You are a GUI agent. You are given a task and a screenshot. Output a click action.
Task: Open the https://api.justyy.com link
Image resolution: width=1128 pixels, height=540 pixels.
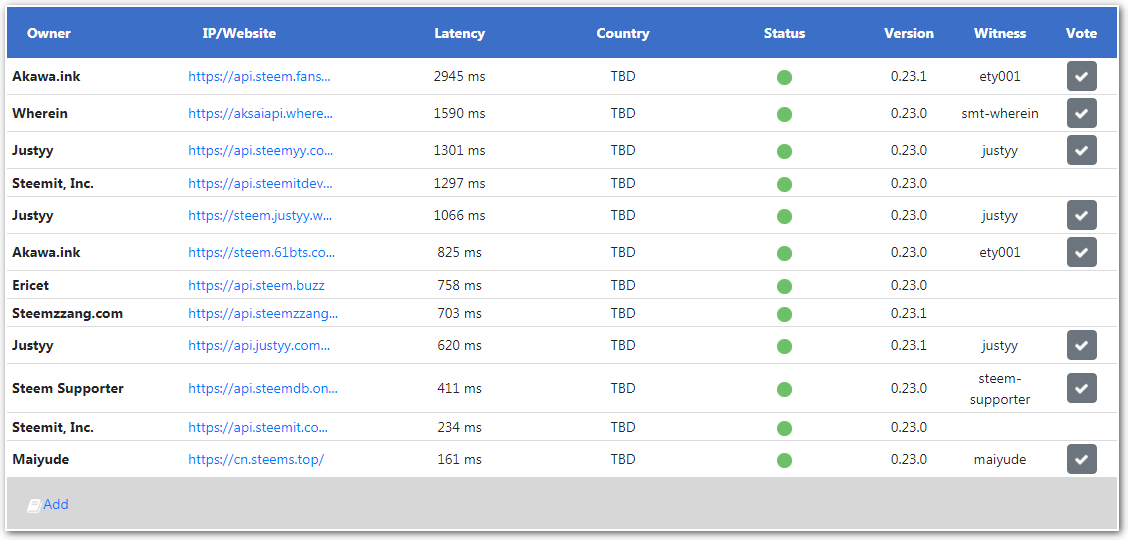[259, 345]
